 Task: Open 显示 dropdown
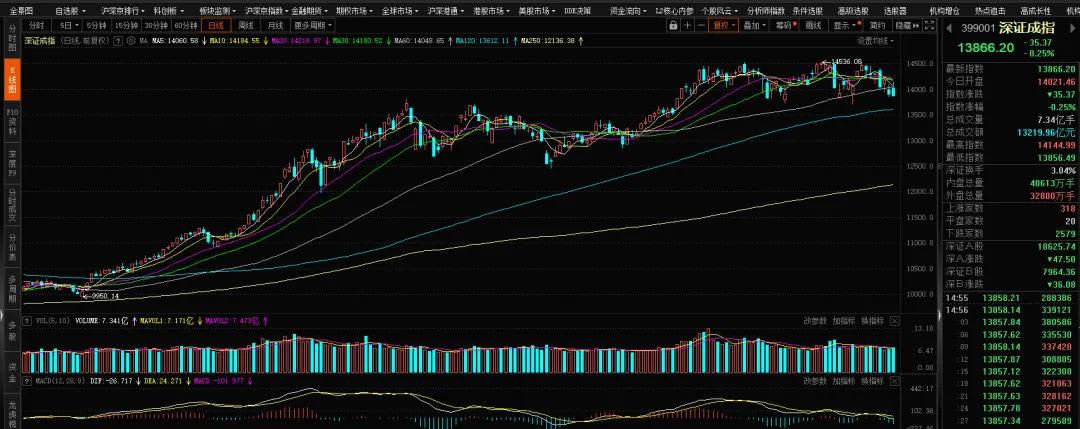click(x=845, y=25)
